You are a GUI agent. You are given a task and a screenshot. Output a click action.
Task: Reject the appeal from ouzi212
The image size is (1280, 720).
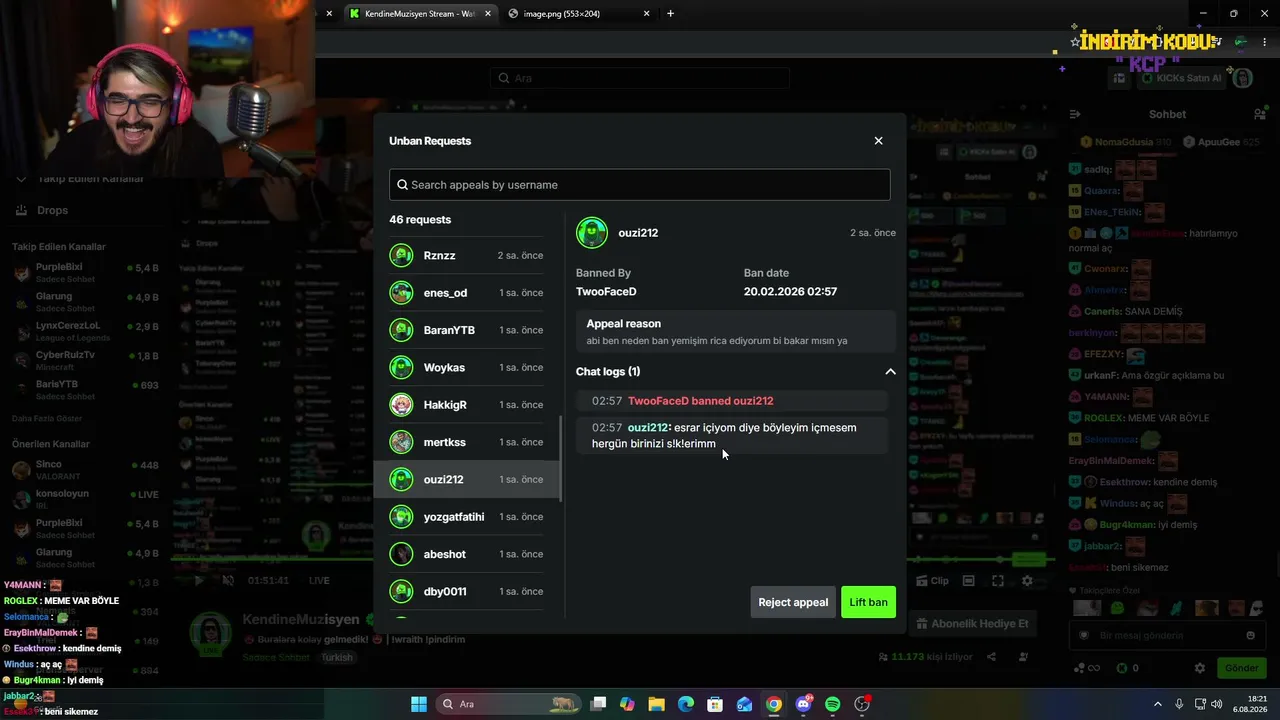tap(793, 602)
